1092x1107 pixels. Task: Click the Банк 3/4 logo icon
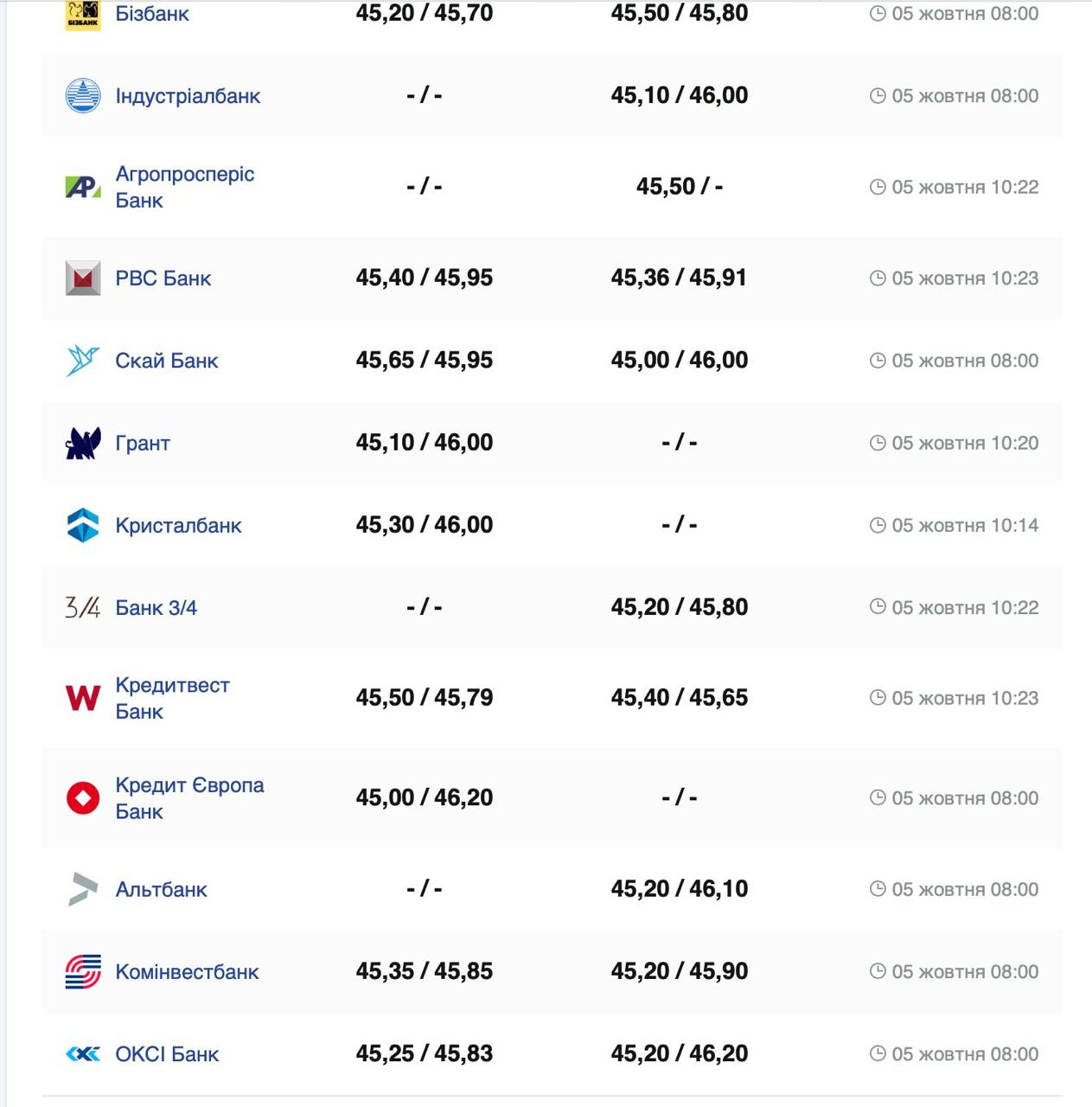(83, 607)
